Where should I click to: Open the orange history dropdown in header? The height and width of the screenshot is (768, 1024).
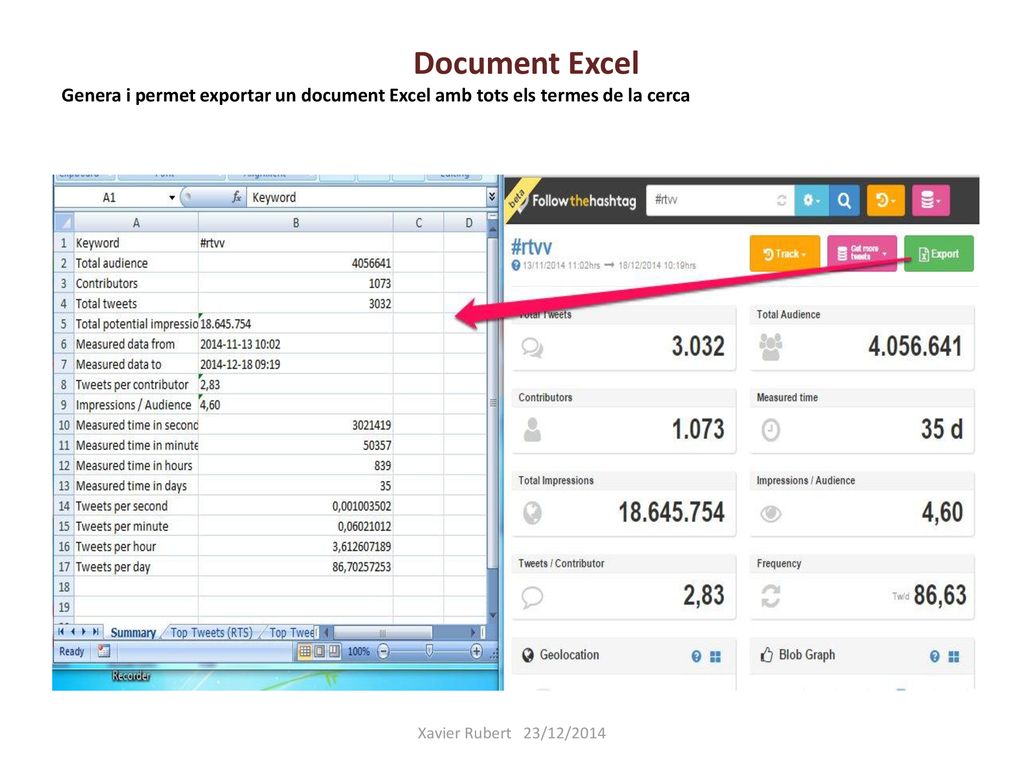886,200
